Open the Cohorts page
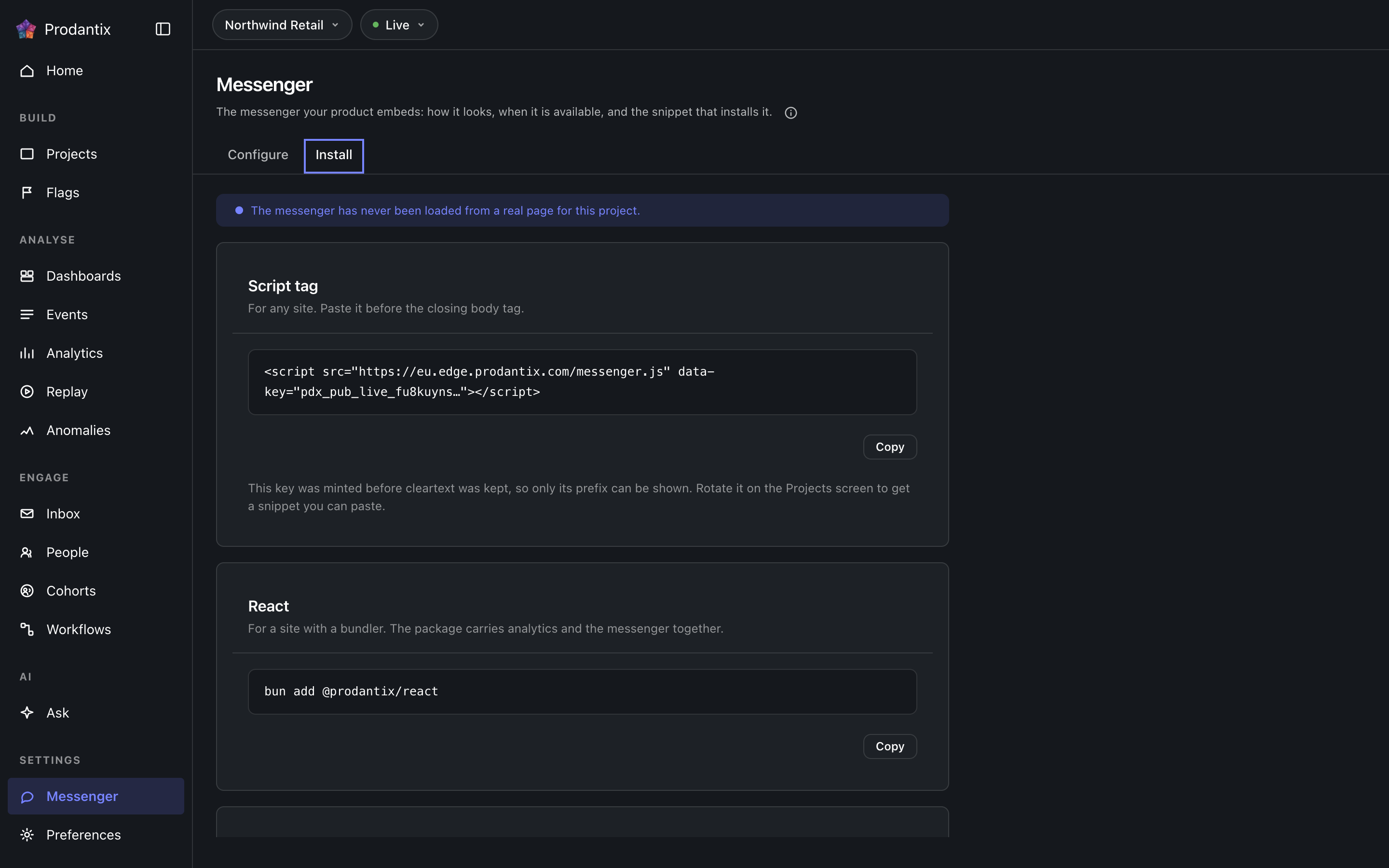Screen dimensions: 1389x868 (96, 591)
